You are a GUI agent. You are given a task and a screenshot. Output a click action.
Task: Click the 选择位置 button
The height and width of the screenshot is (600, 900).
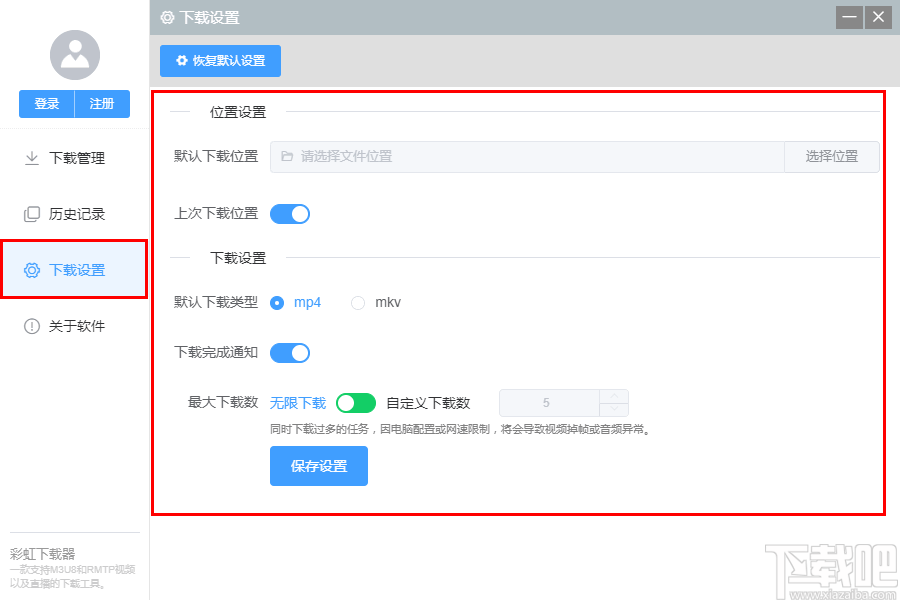point(831,156)
